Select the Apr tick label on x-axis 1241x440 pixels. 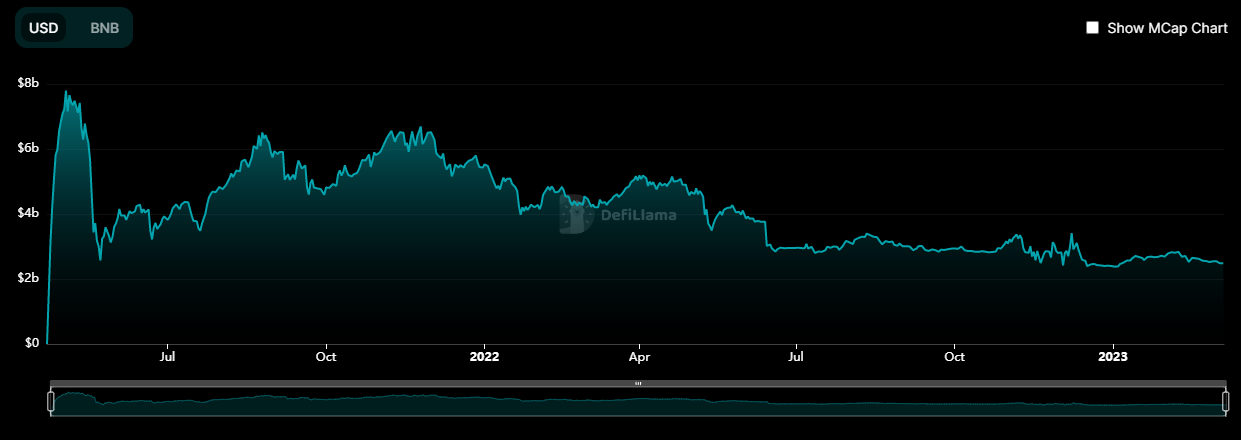(640, 356)
